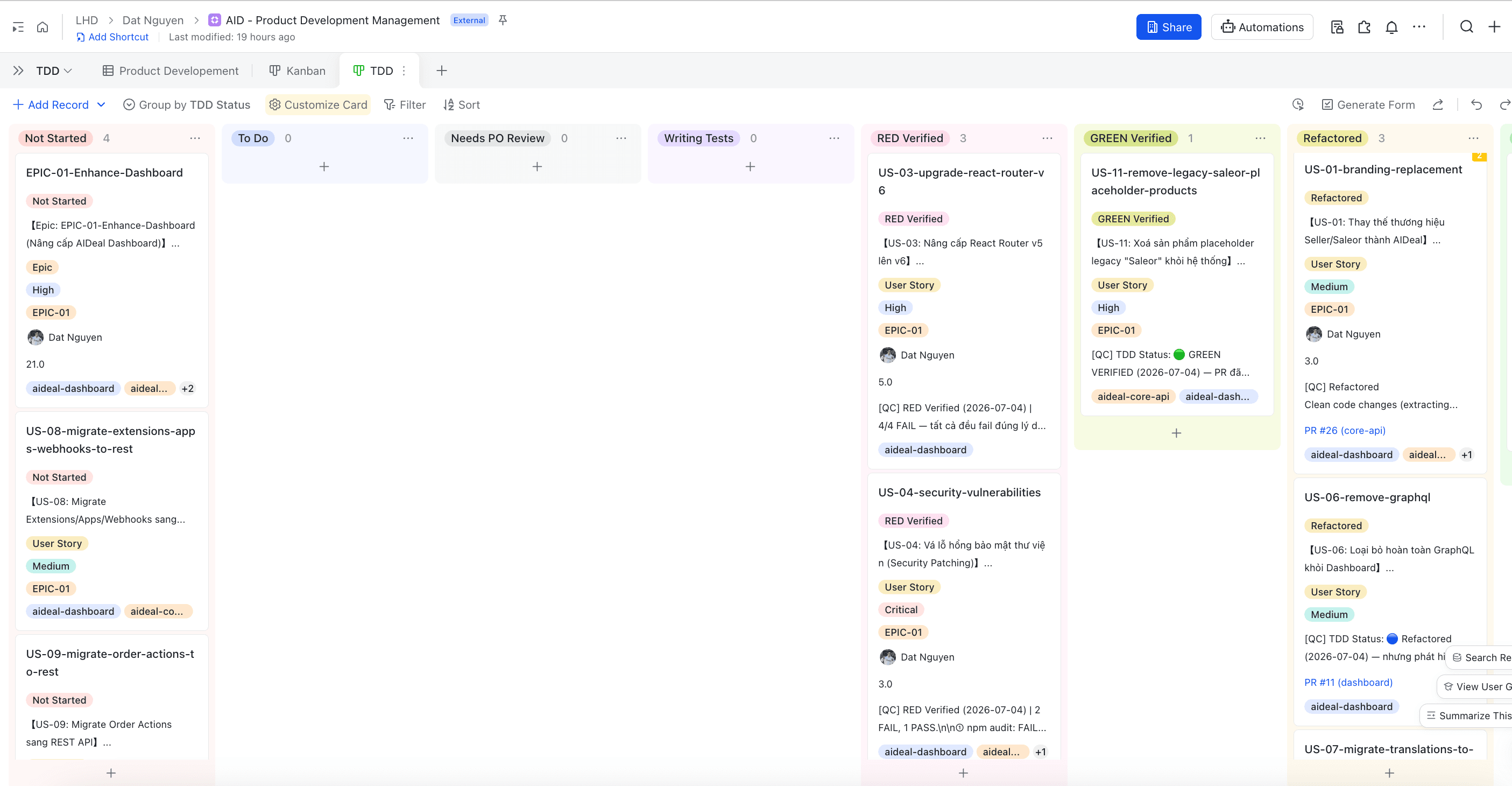Open the record history clock icon
The width and height of the screenshot is (1512, 786).
click(x=1298, y=104)
